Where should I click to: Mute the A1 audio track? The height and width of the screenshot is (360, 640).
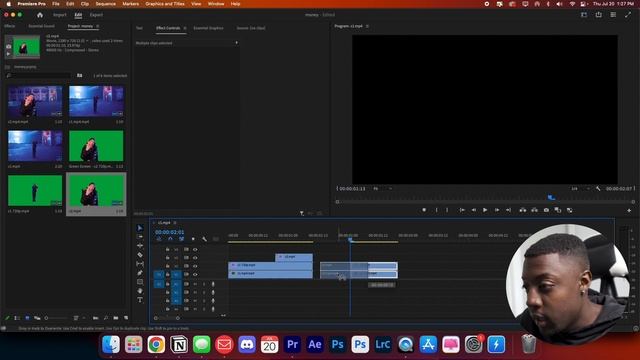pos(195,284)
